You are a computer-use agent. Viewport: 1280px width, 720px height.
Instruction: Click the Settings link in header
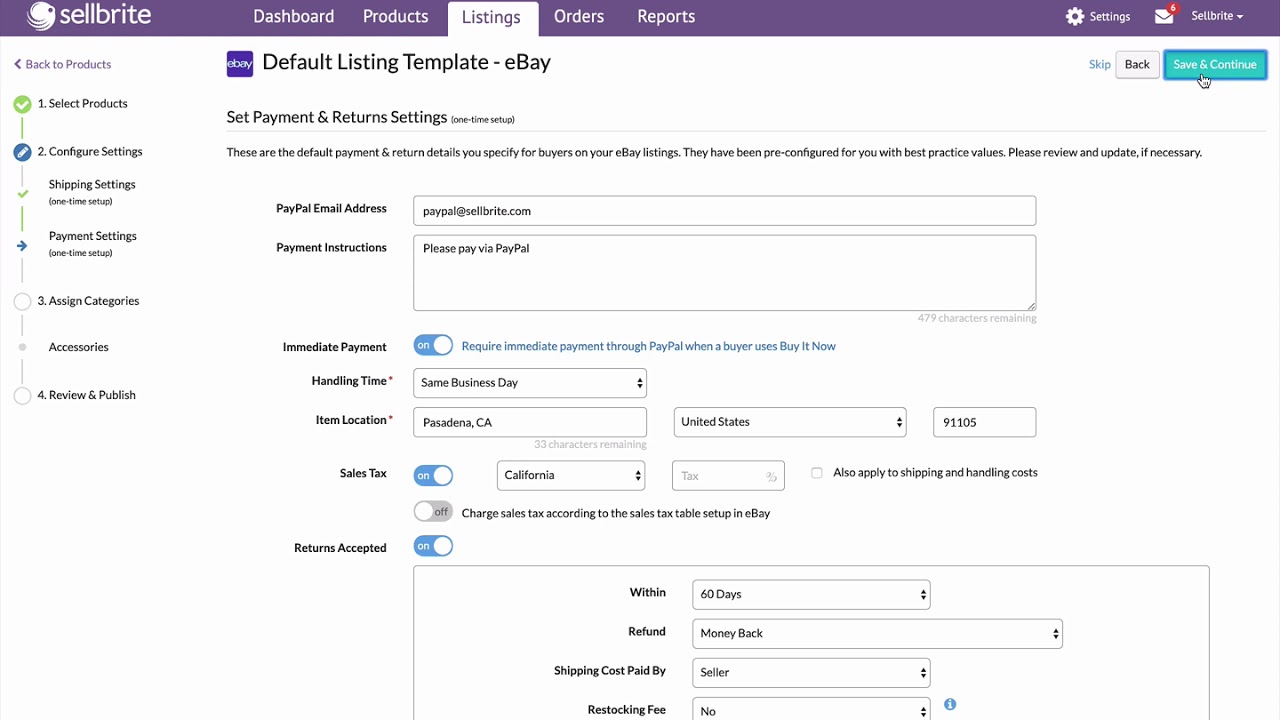point(1110,17)
